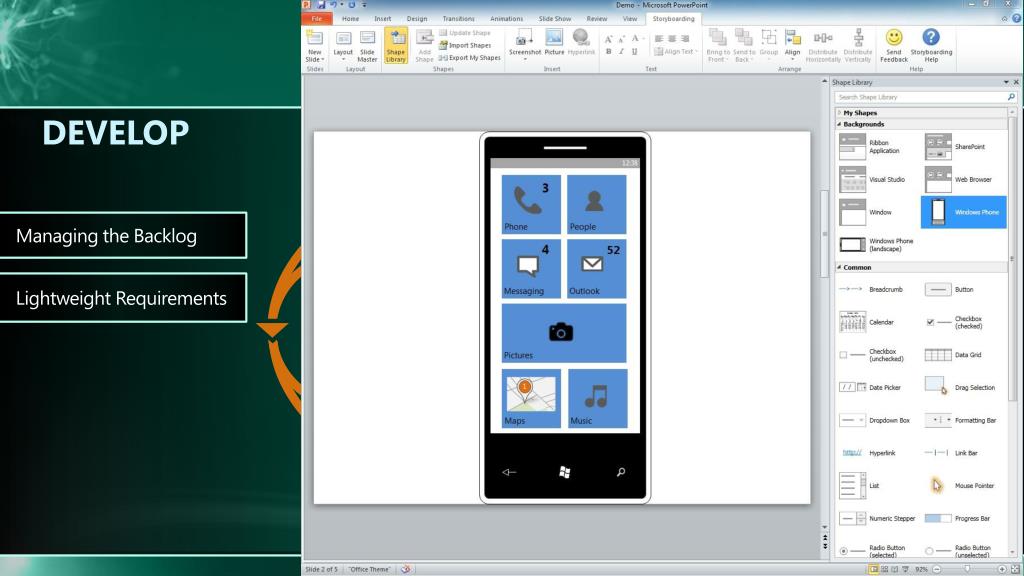The width and height of the screenshot is (1024, 576).
Task: Click the zoom slider in status bar
Action: click(x=965, y=570)
